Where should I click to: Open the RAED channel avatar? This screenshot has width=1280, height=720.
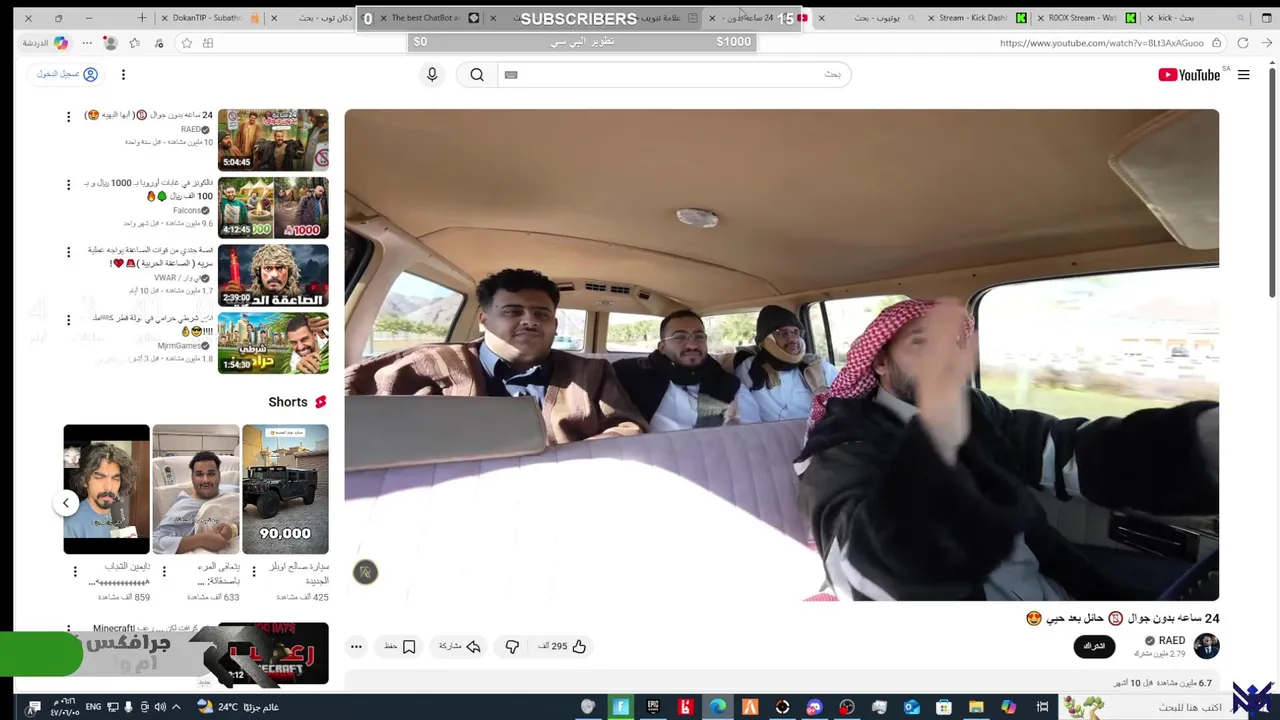(1207, 646)
